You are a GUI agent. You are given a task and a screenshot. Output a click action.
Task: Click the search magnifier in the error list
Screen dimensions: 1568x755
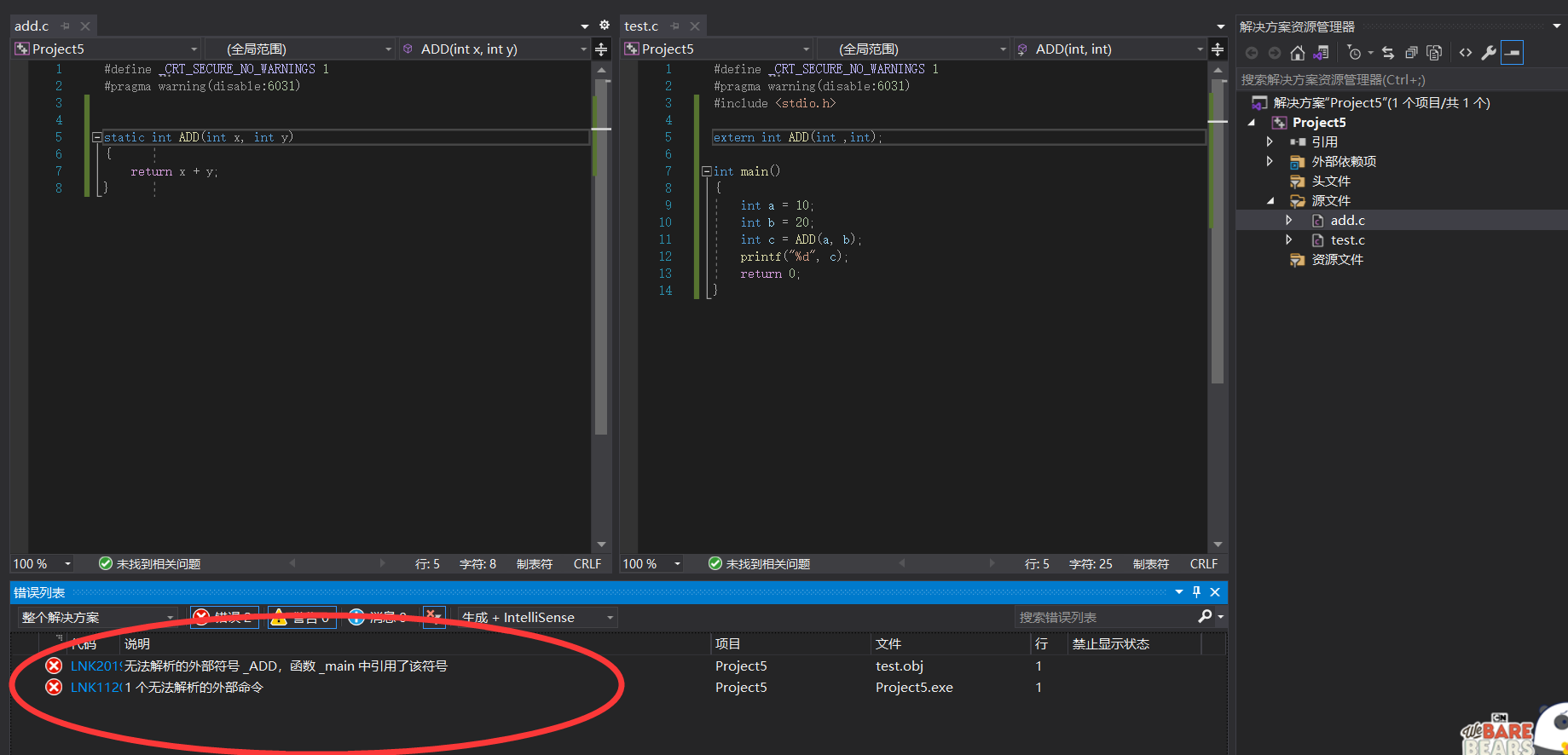[1205, 616]
